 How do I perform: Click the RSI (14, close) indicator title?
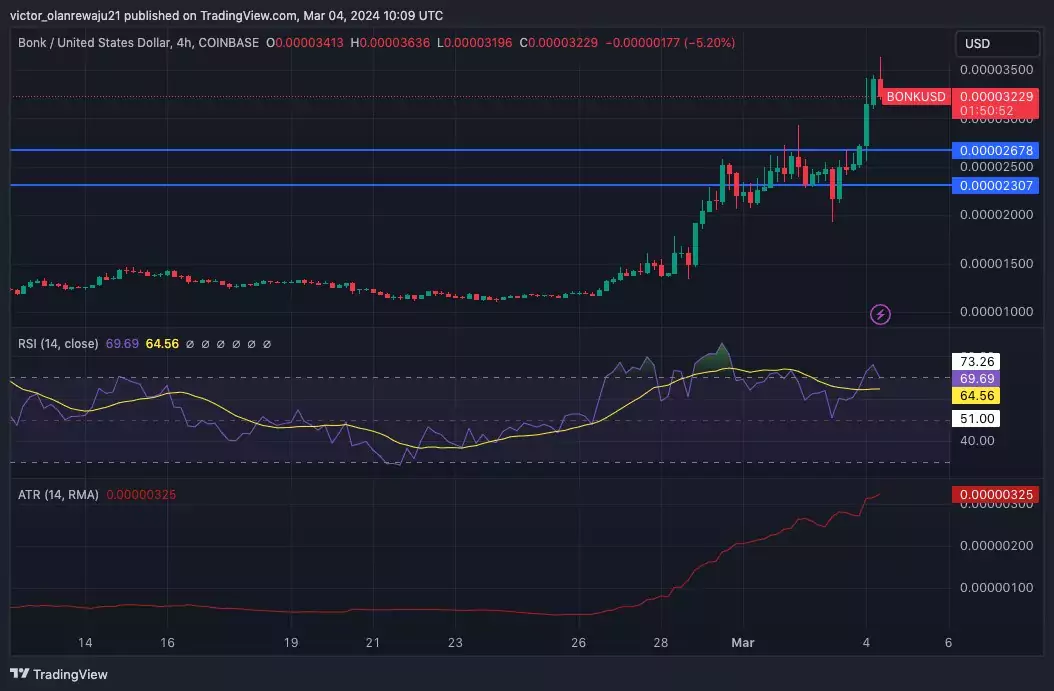(x=58, y=343)
